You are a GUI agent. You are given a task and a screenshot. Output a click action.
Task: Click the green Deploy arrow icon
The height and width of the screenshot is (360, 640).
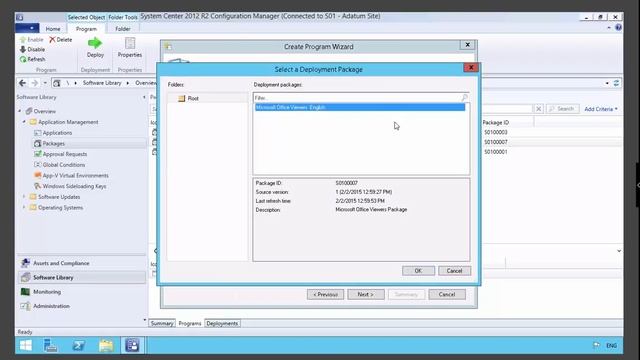coord(95,43)
